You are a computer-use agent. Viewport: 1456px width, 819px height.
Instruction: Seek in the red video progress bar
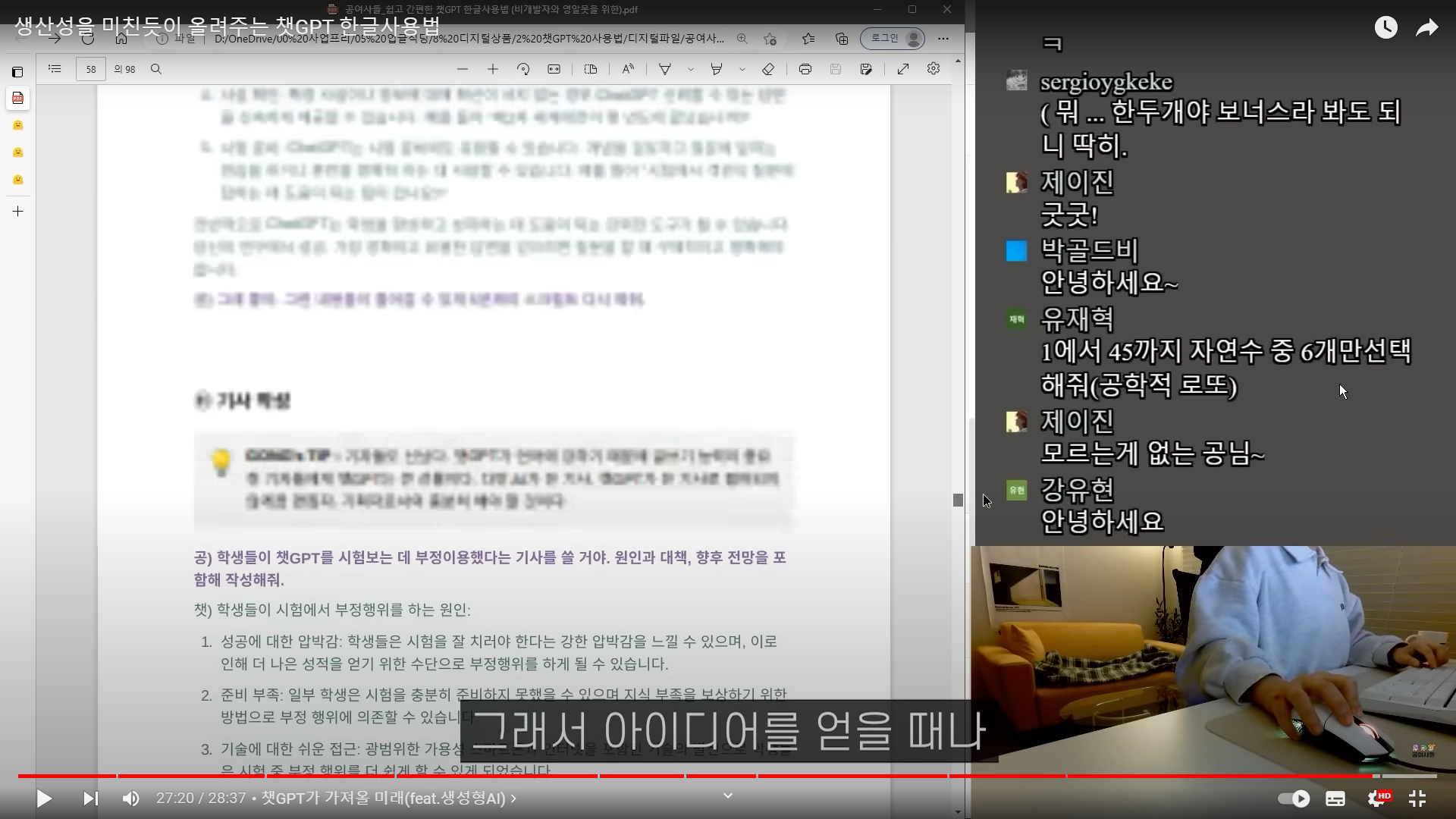728,776
